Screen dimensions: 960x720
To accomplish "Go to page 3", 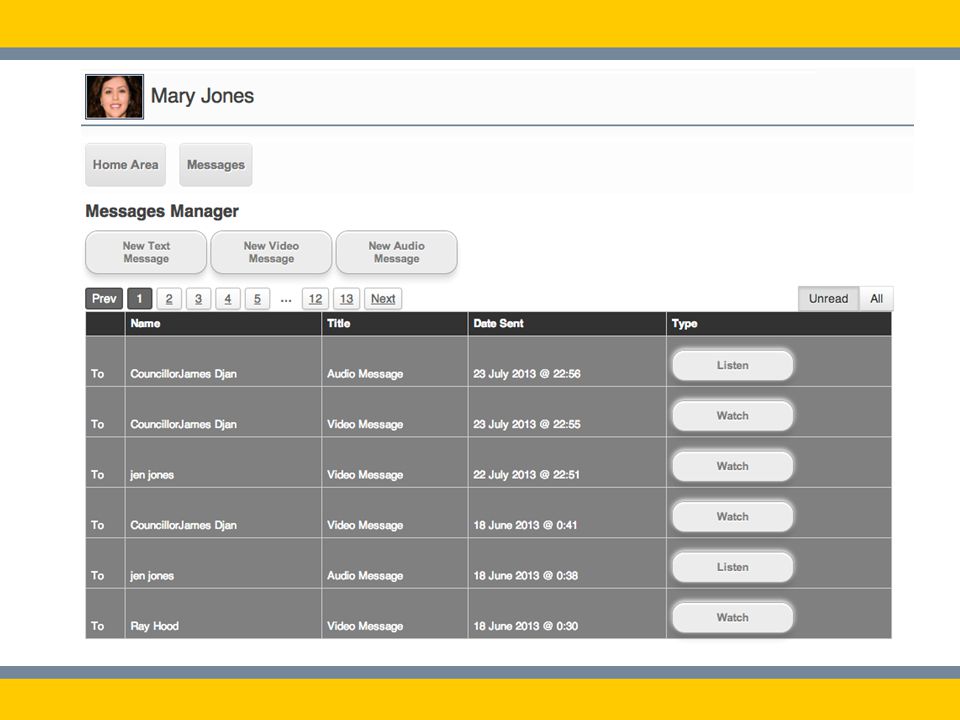I will 198,299.
